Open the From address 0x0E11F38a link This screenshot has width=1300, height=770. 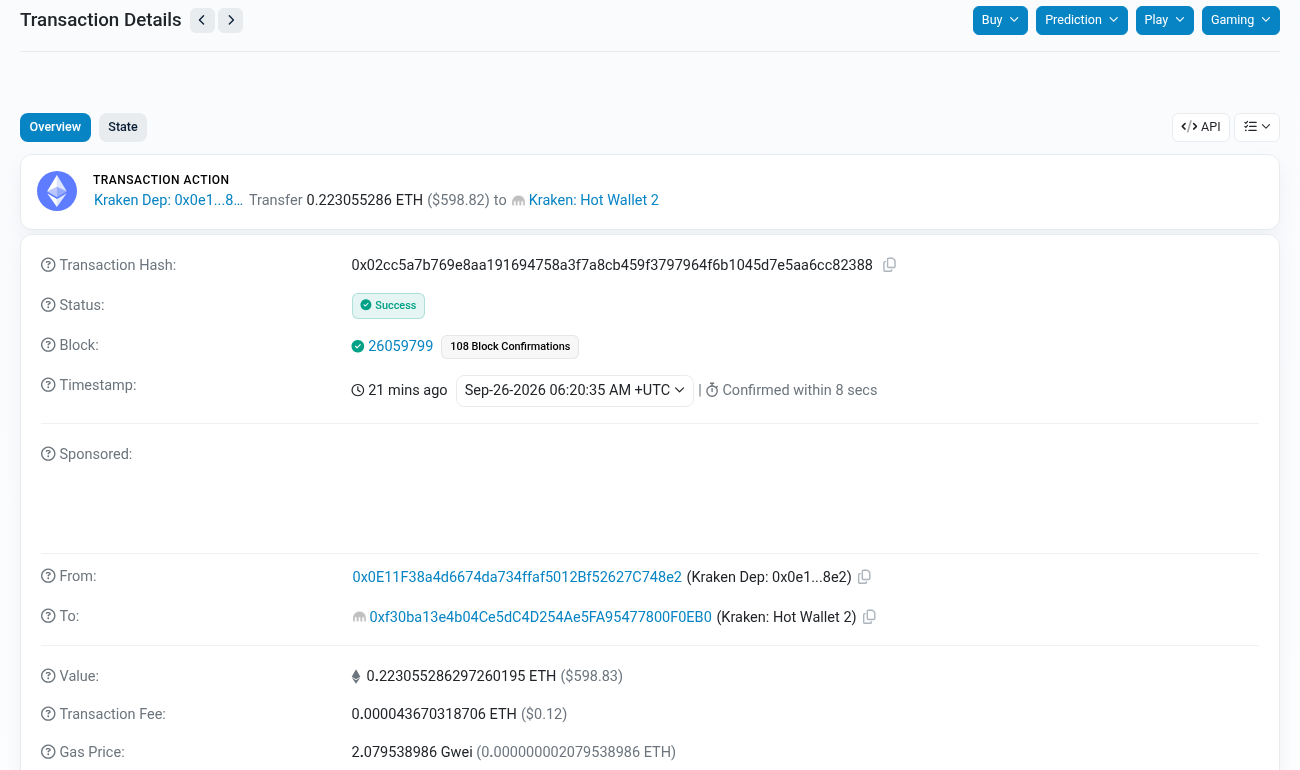pos(517,577)
